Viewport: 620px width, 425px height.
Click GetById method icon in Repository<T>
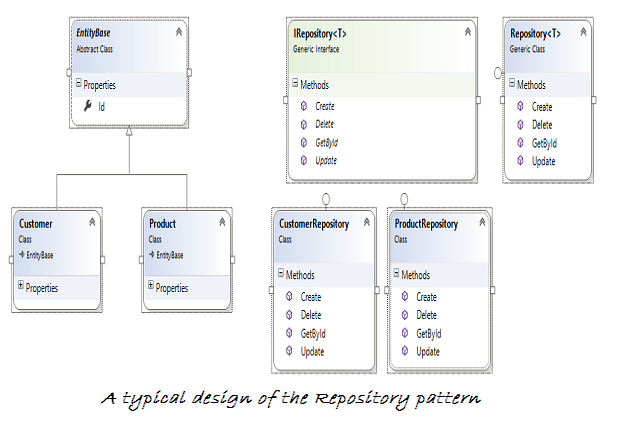[x=520, y=142]
